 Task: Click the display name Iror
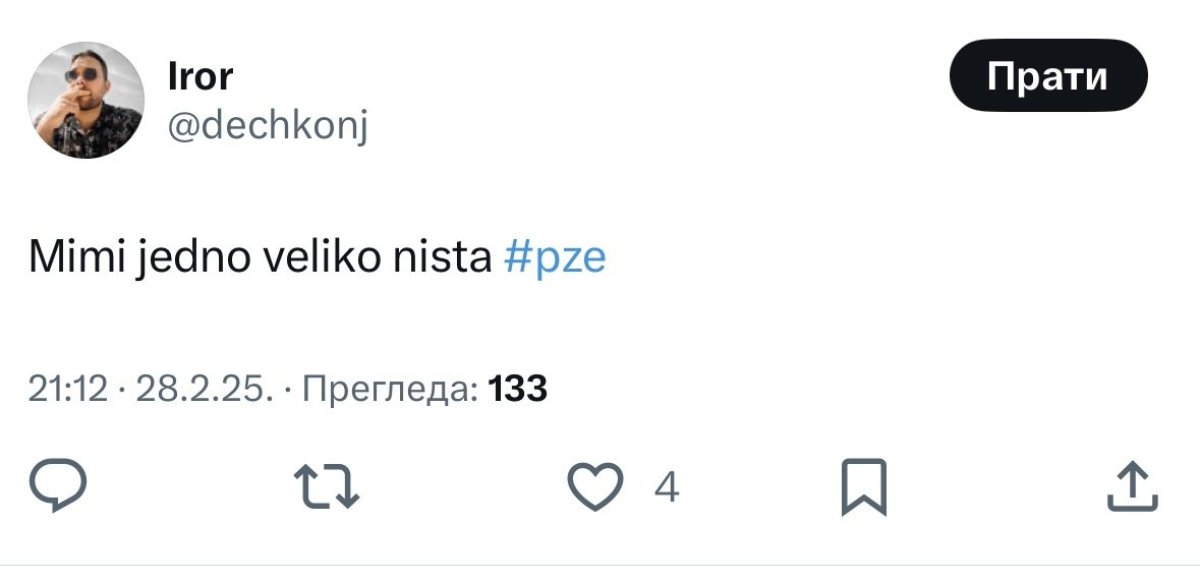[201, 77]
